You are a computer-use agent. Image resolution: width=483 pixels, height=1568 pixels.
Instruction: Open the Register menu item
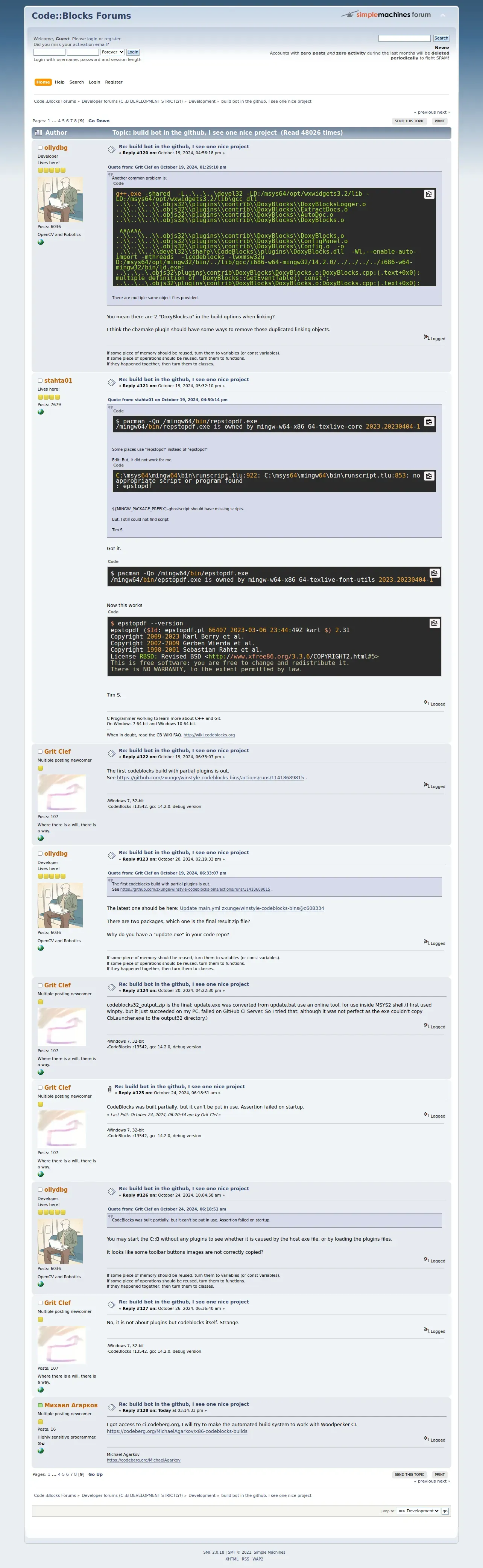tap(114, 82)
